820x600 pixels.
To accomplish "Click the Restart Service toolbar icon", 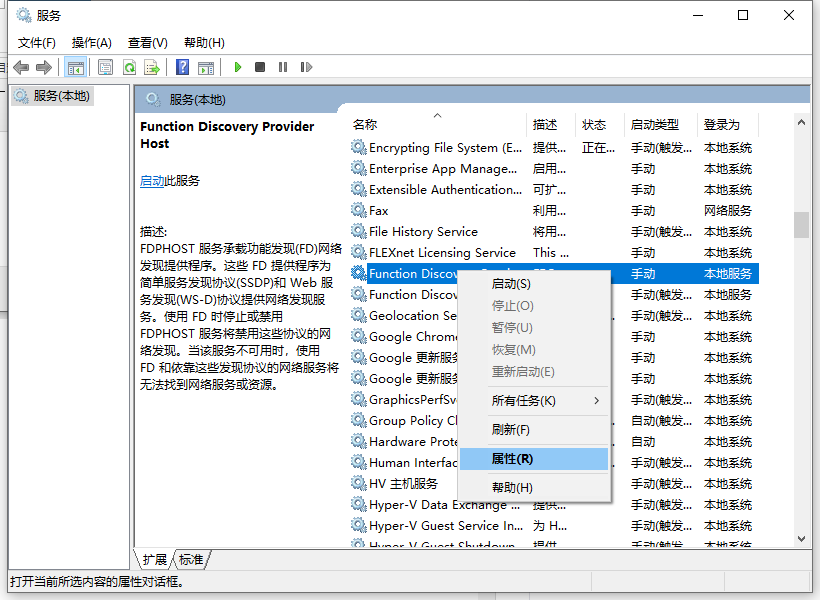I will (x=305, y=67).
